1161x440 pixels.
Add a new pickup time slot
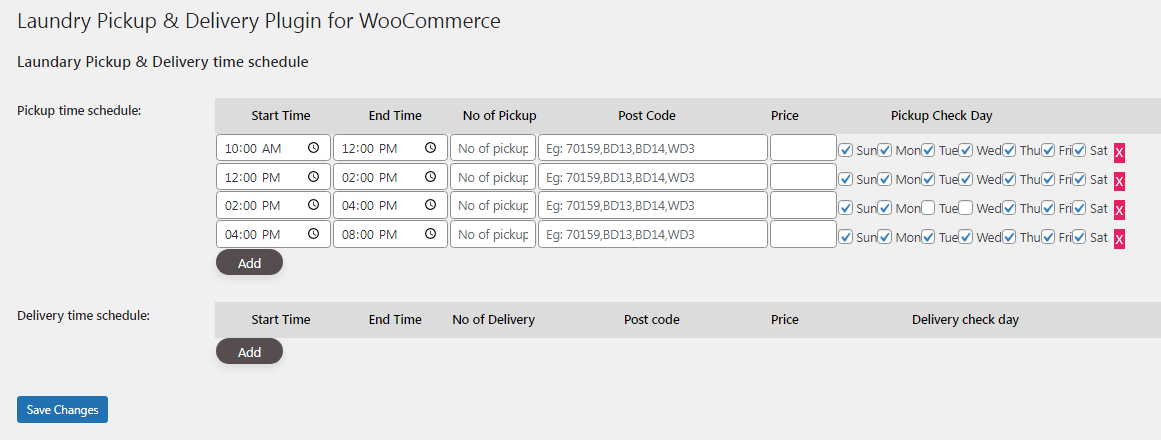point(250,262)
